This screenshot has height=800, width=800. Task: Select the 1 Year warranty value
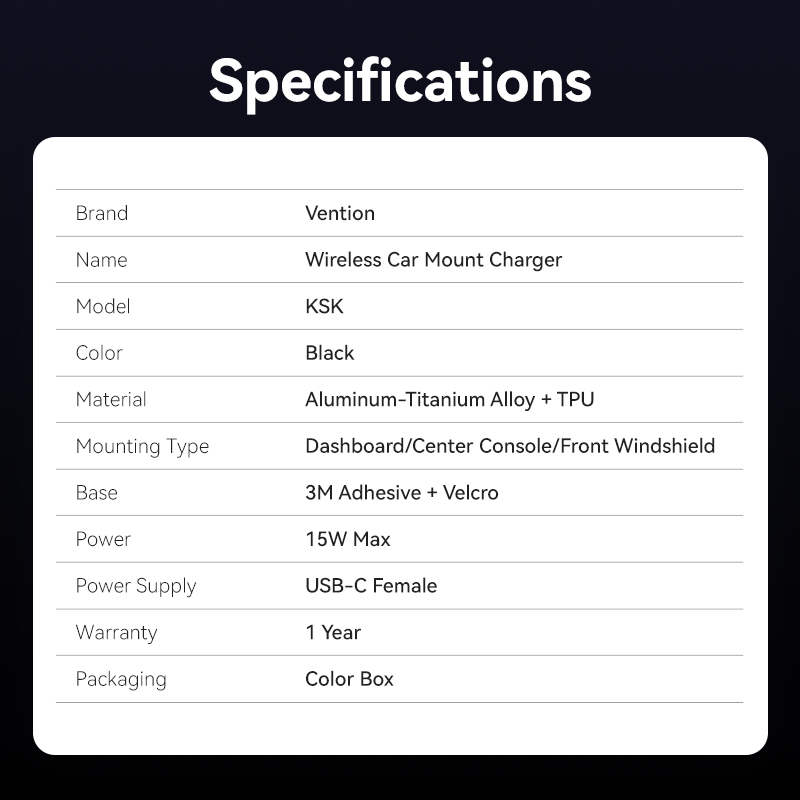tap(333, 632)
